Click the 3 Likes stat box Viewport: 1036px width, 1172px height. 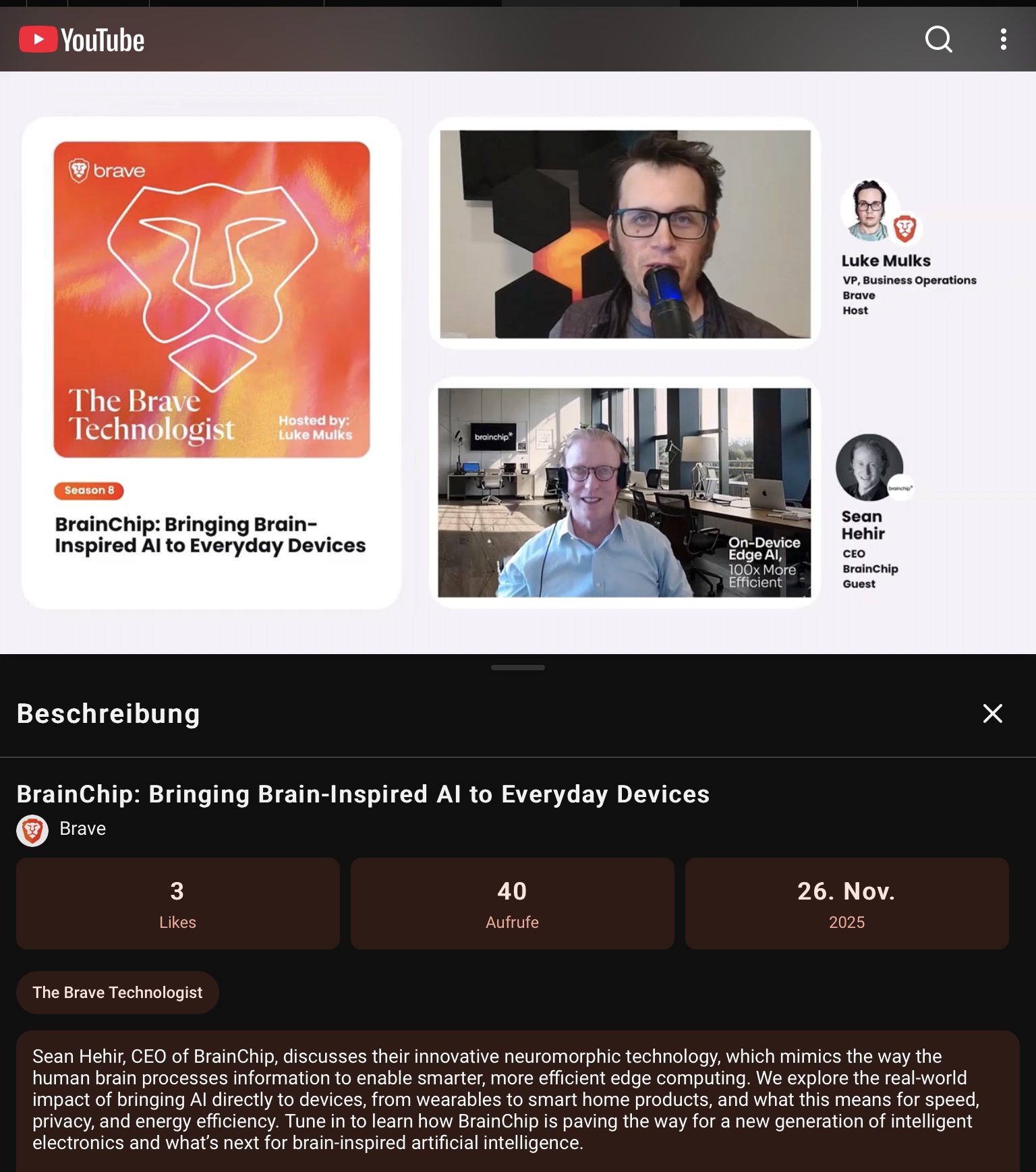point(178,904)
